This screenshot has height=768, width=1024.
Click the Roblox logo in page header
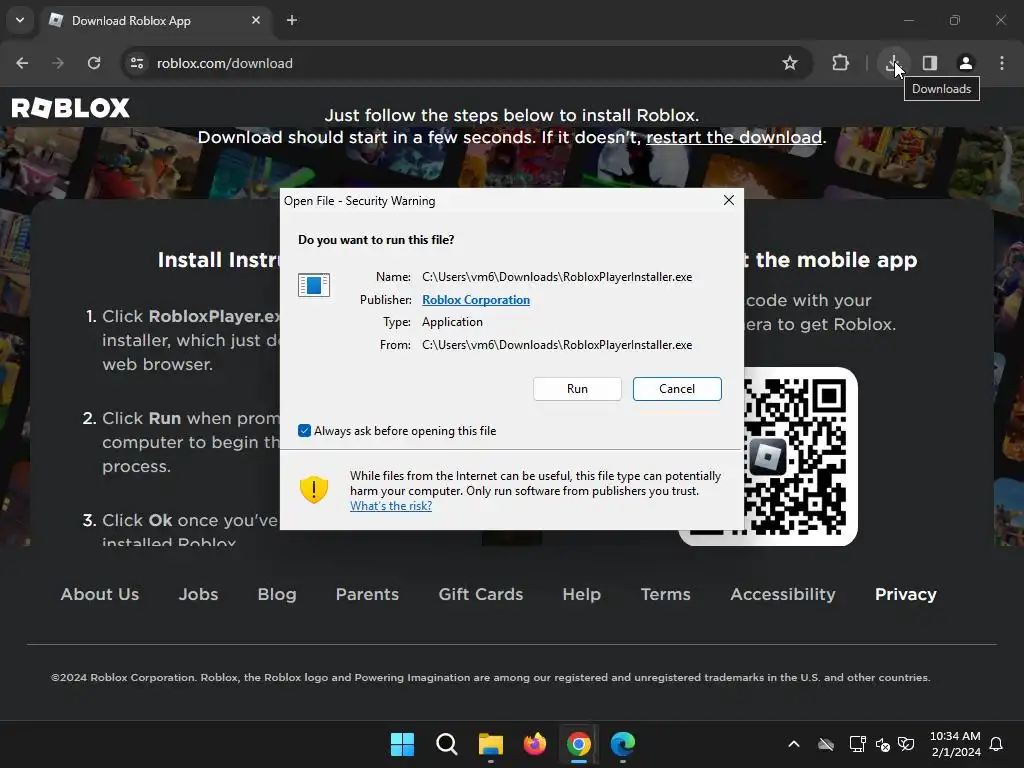point(71,108)
